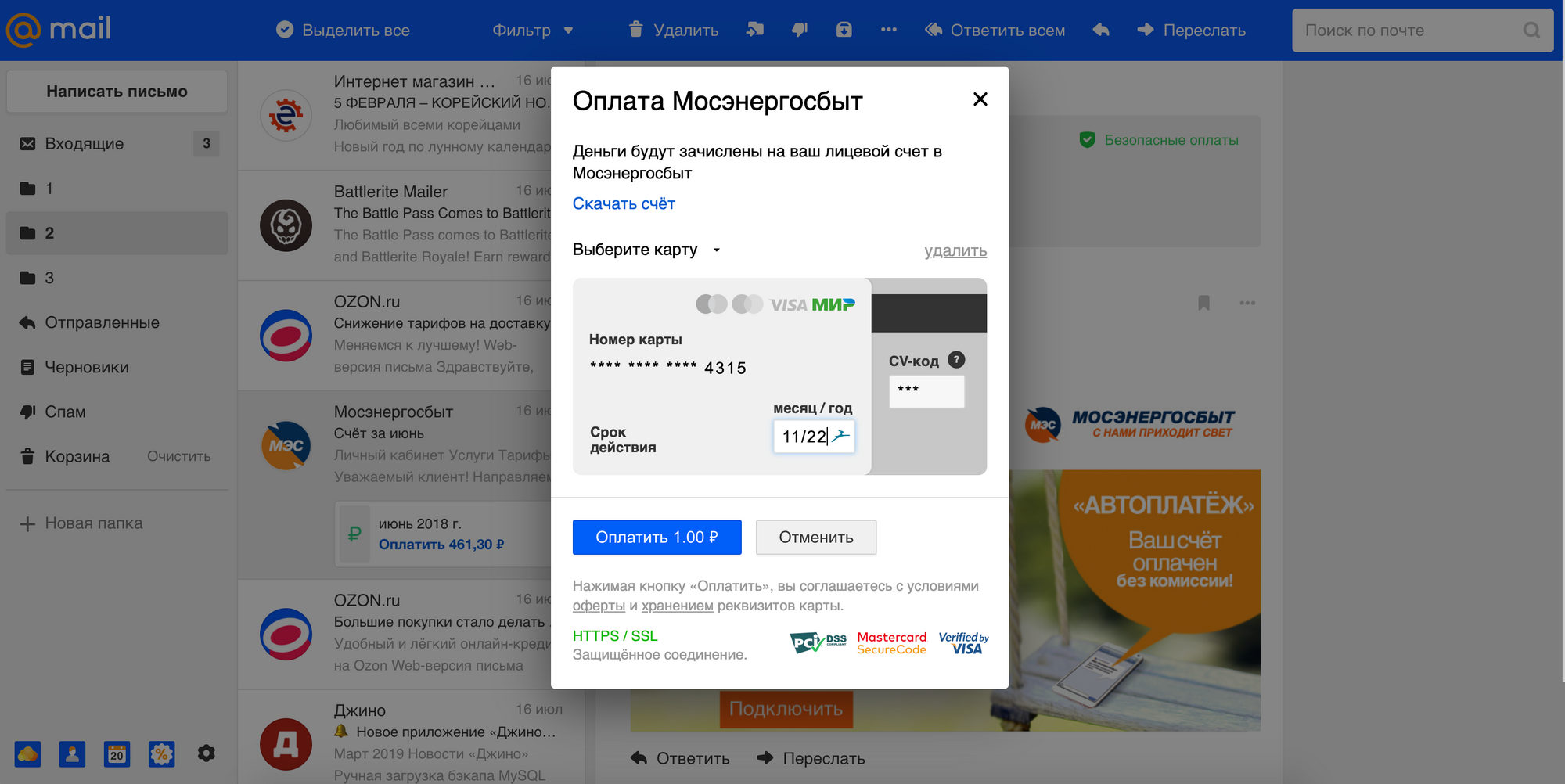This screenshot has height=784, width=1565.
Task: Click the Select all checkmark icon
Action: tap(285, 30)
